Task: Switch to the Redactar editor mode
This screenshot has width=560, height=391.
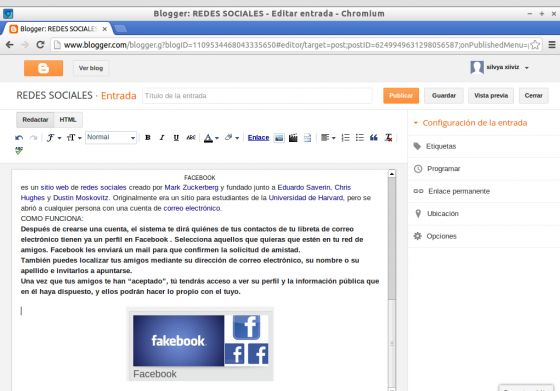Action: pyautogui.click(x=35, y=120)
